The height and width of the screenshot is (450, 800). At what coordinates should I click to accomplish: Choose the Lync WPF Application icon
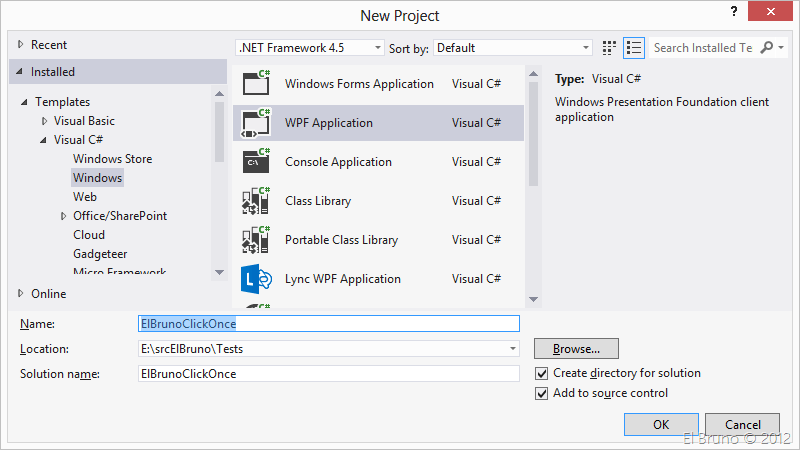click(256, 279)
